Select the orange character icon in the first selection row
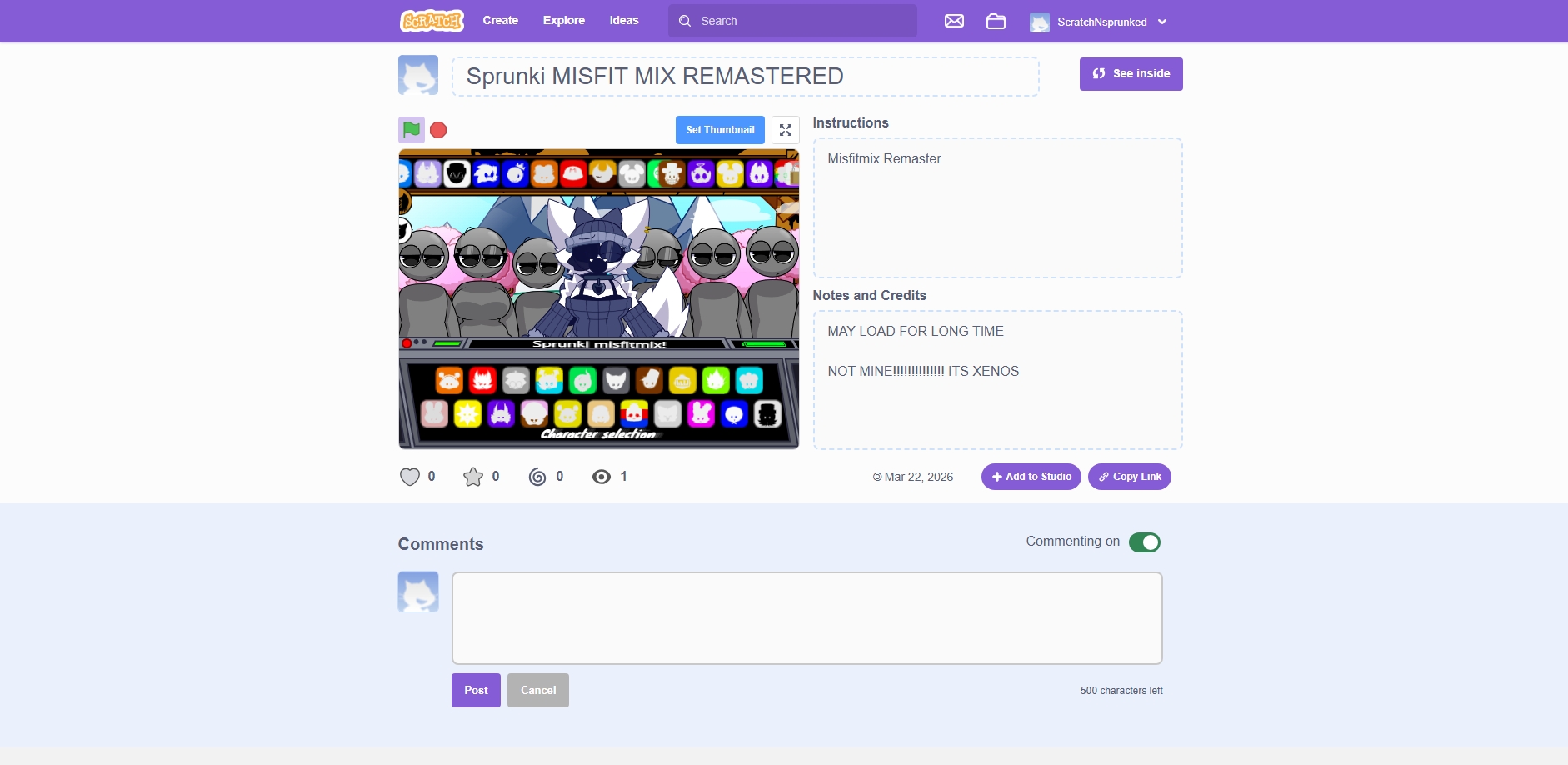This screenshot has height=765, width=1568. click(449, 380)
